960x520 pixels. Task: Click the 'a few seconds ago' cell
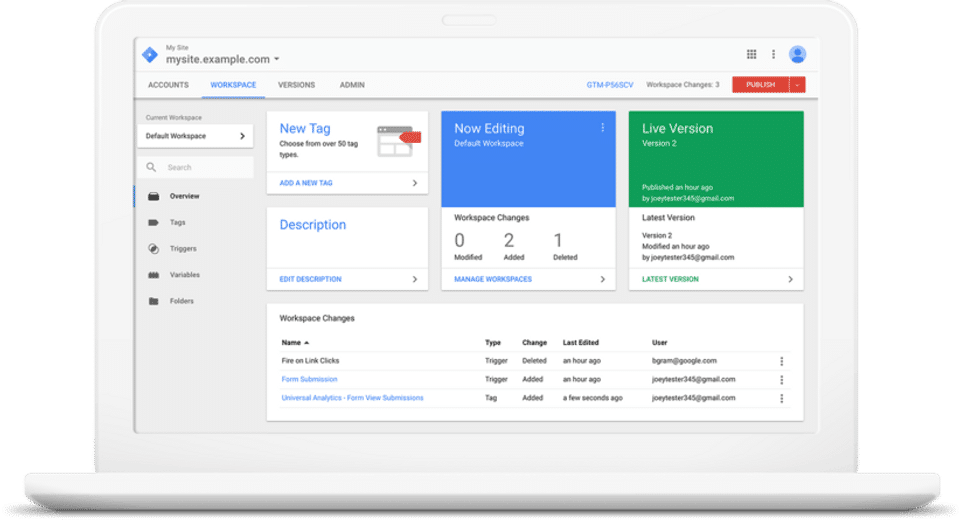[x=593, y=398]
